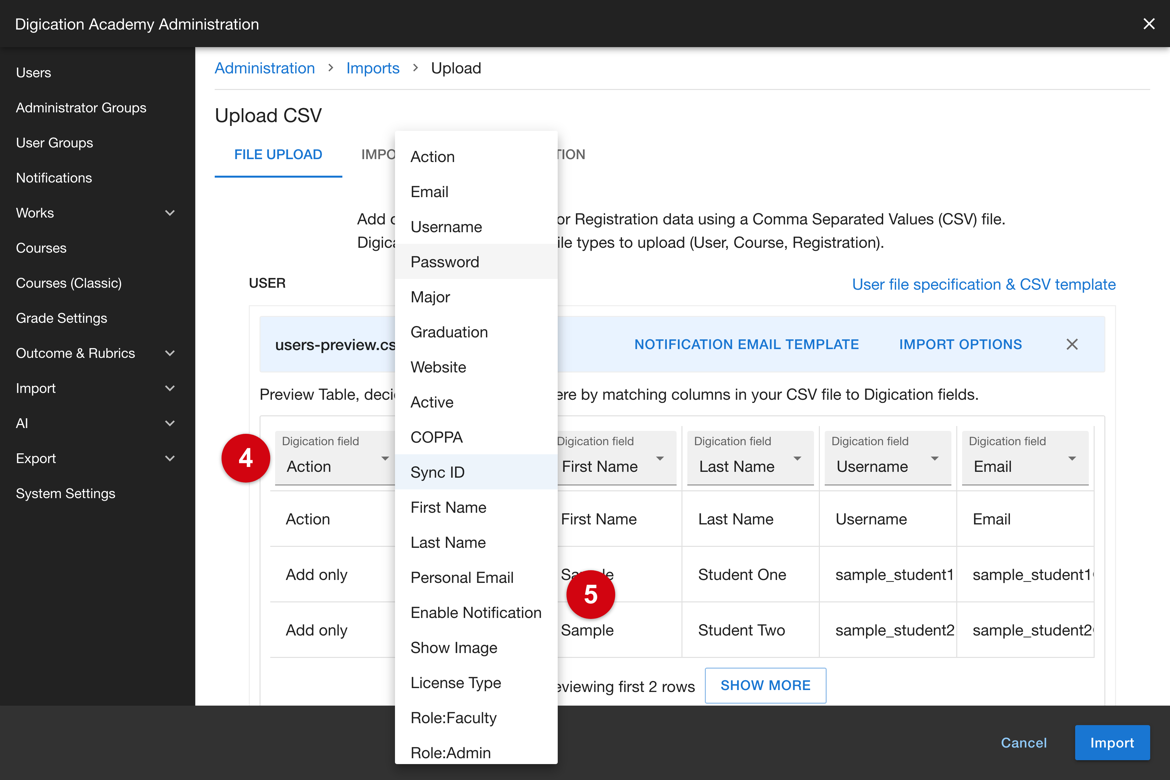The width and height of the screenshot is (1170, 780).
Task: Open the First Name Digication field dropdown
Action: coord(615,458)
